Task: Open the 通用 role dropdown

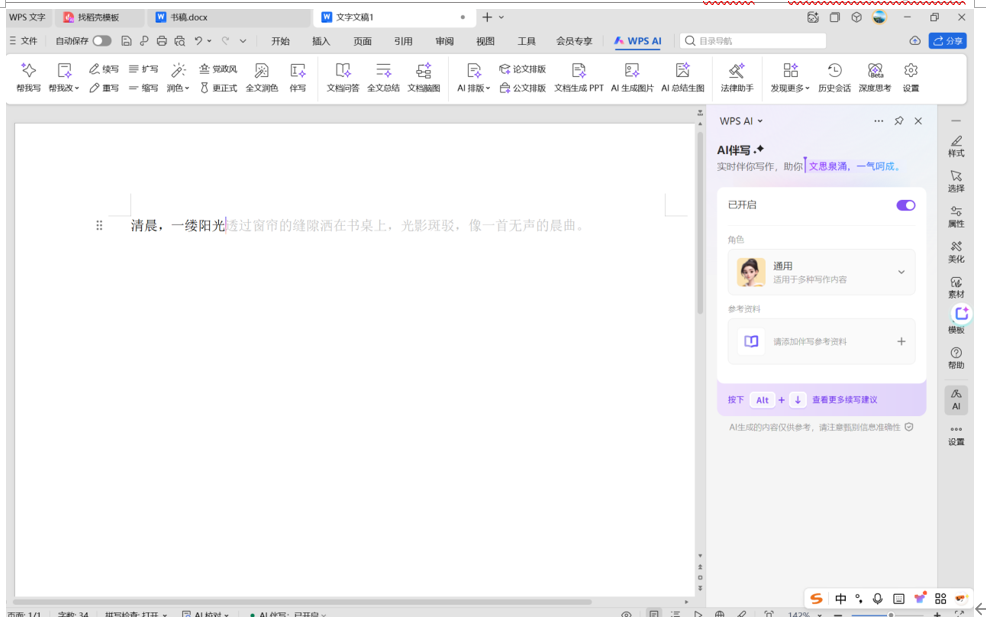Action: coord(821,272)
